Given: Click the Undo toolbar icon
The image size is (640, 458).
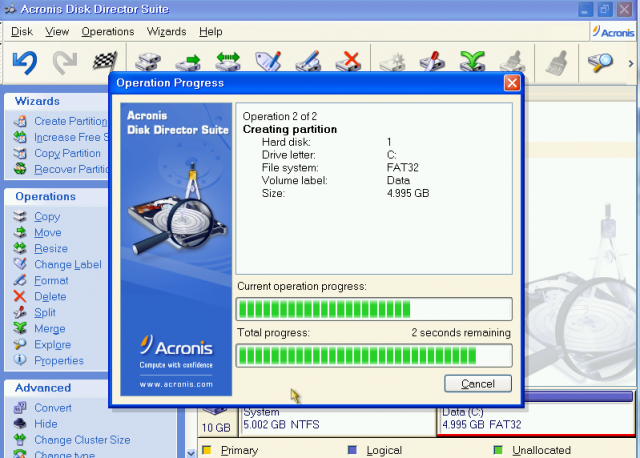Looking at the screenshot, I should pos(25,63).
